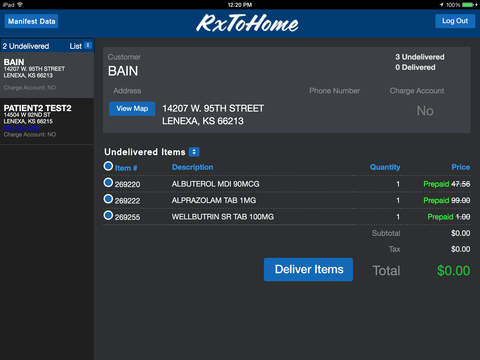Select the BAIN customer in sidebar
The width and height of the screenshot is (480, 360).
(x=47, y=75)
